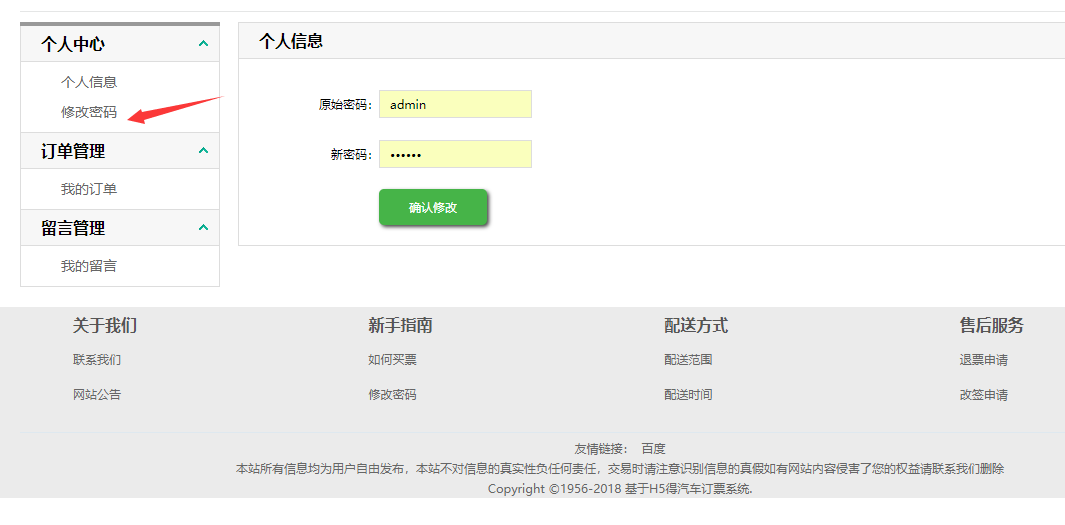Open the footer 修改密码 link under 新手指南
Screen dimensions: 1065x525
pos(393,395)
